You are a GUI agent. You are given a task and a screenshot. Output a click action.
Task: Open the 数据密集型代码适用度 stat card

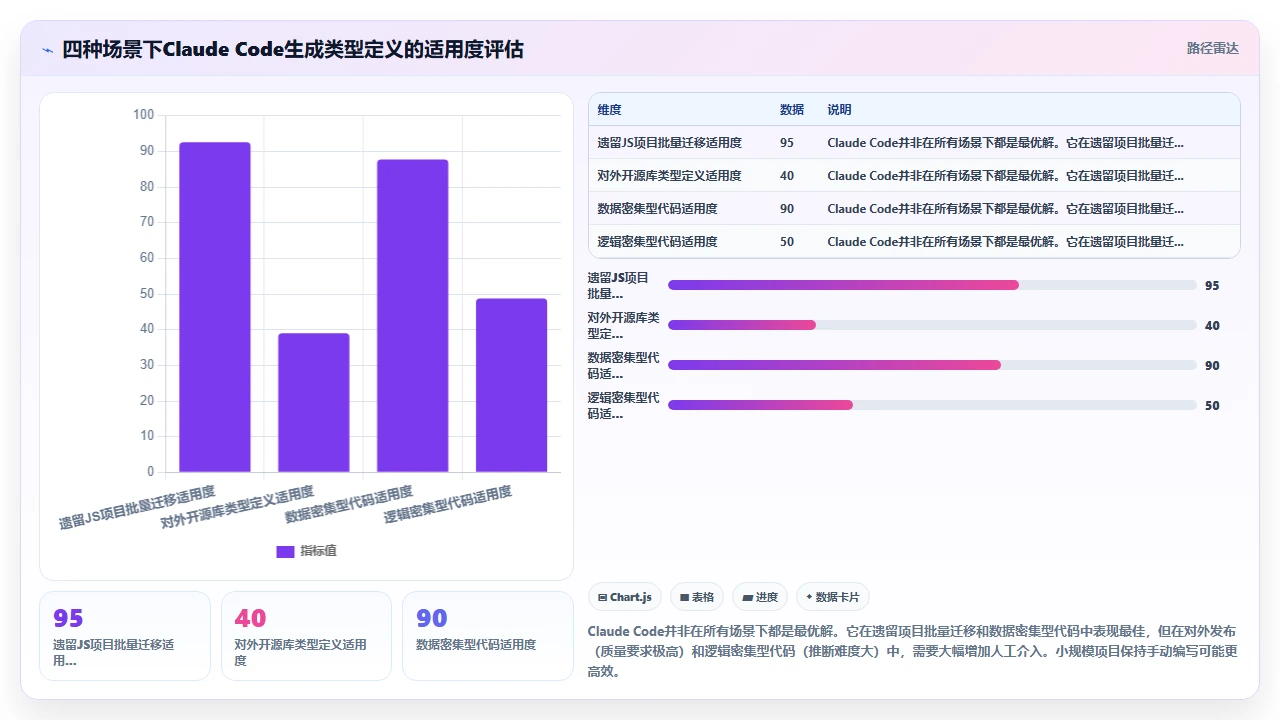click(x=488, y=636)
